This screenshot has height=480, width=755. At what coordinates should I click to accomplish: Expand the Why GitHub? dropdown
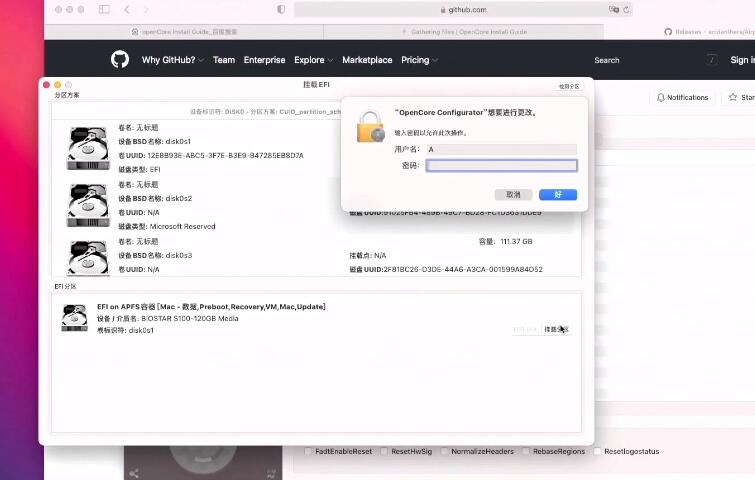coord(173,60)
